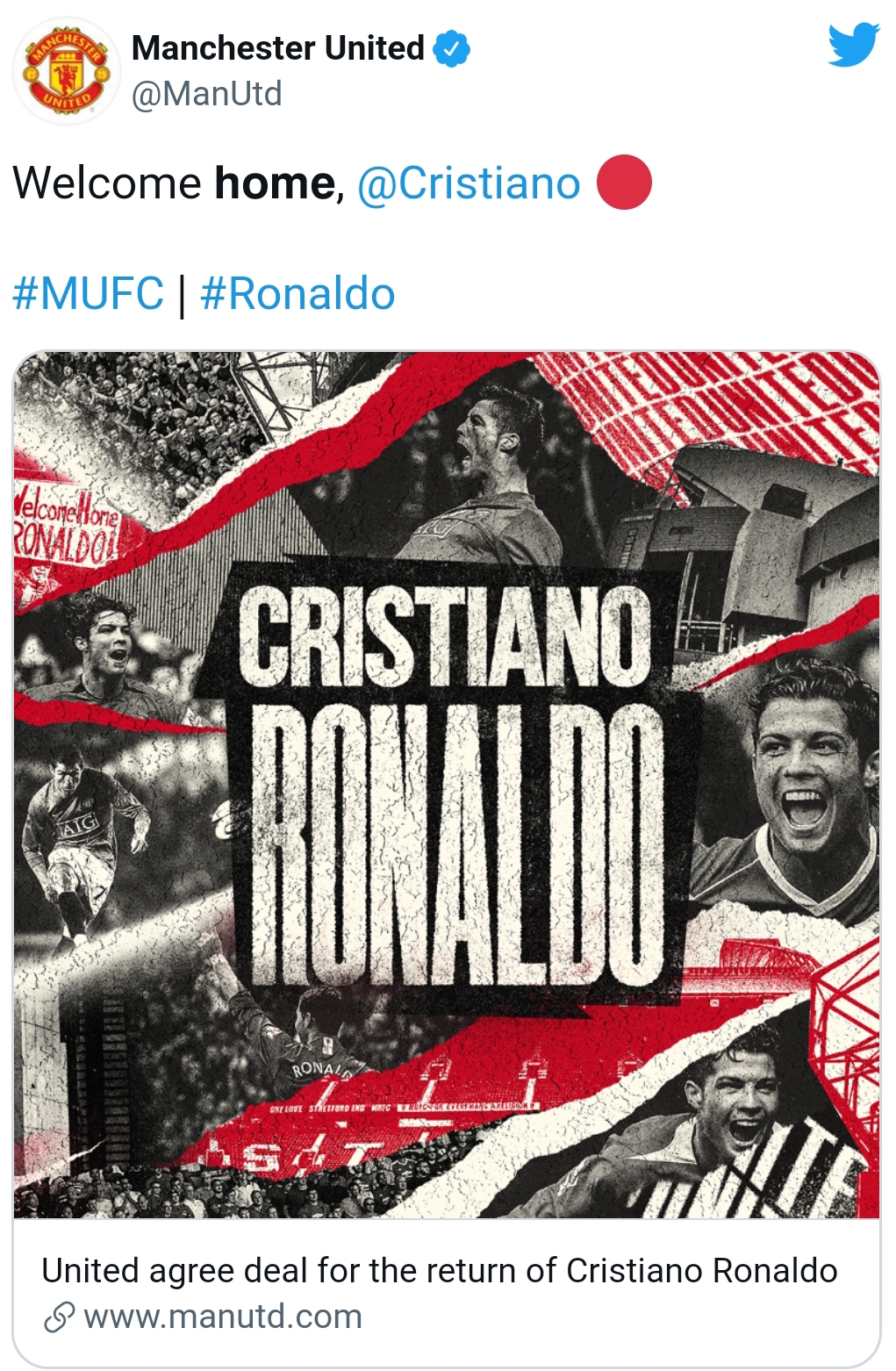Open the @Cristiano mention

[x=469, y=183]
